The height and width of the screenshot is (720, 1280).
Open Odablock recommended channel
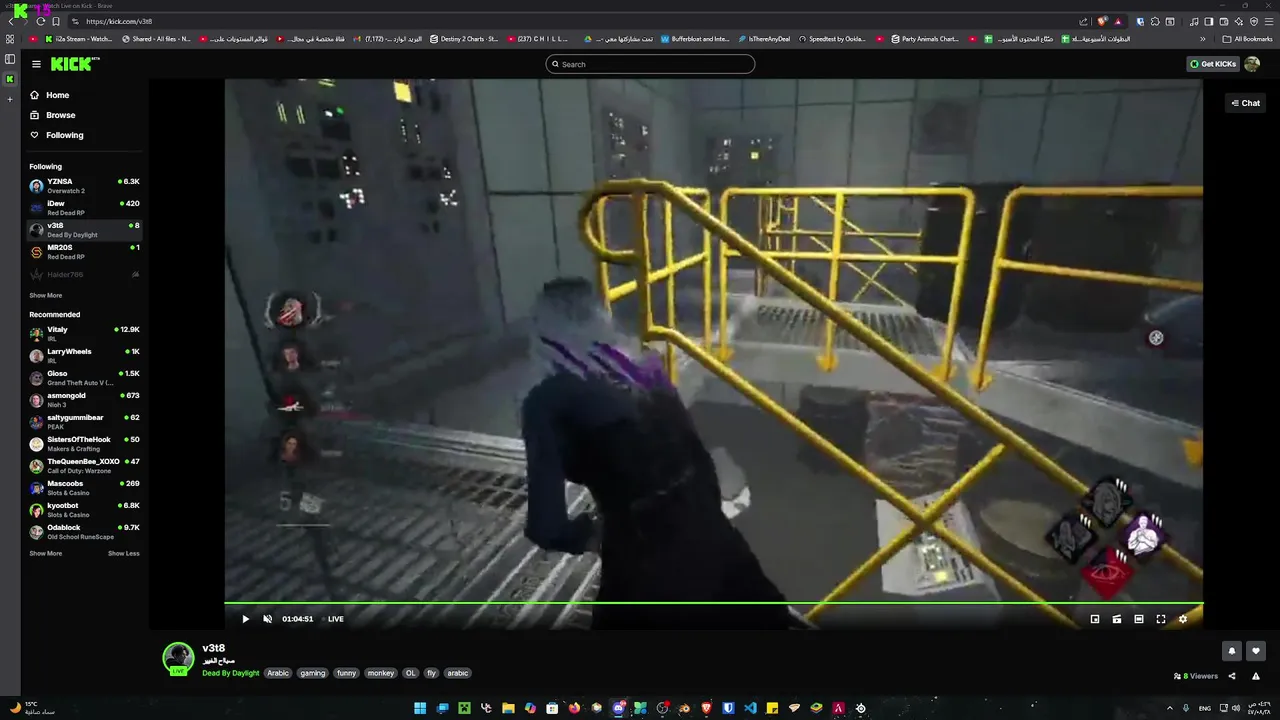tap(84, 532)
